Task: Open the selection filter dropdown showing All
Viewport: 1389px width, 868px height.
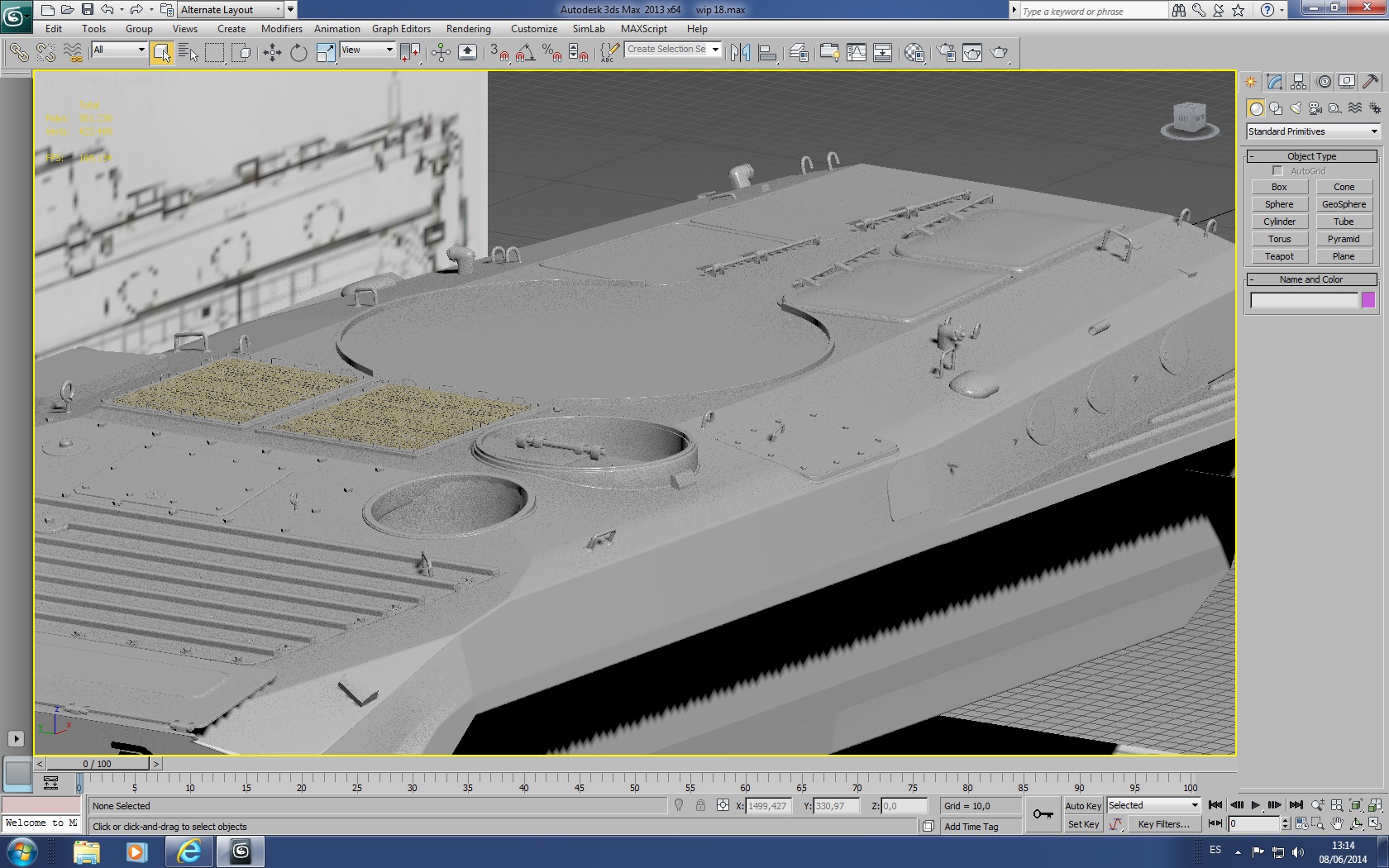Action: (119, 50)
